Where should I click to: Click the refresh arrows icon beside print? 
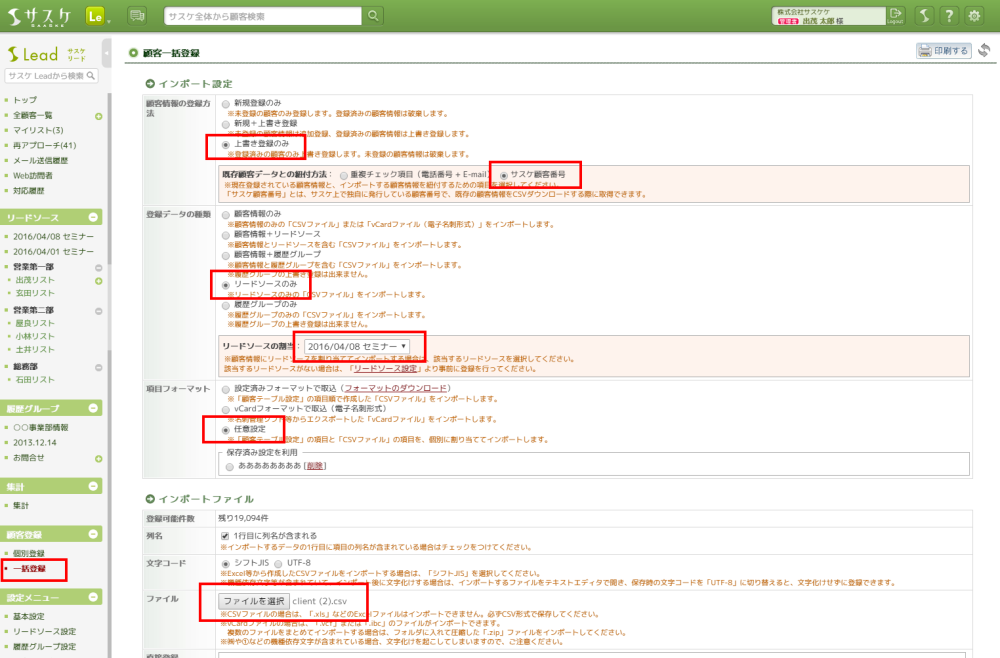pyautogui.click(x=985, y=51)
